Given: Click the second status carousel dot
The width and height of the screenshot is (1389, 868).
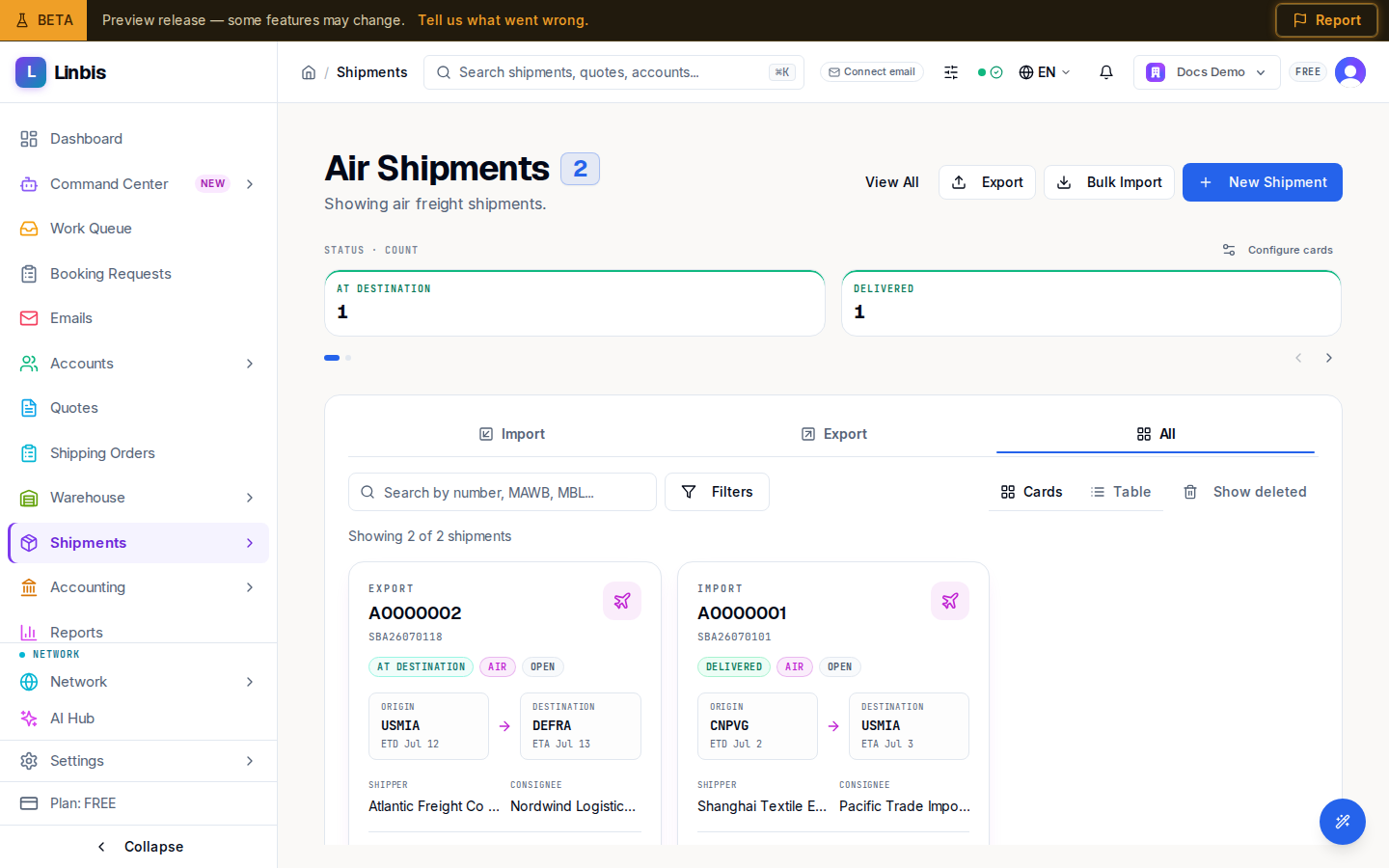Looking at the screenshot, I should (348, 358).
